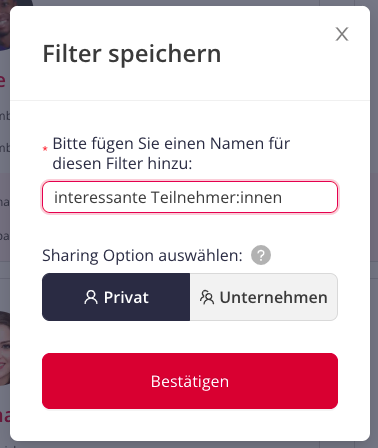Focus the filter name input field

[190, 197]
